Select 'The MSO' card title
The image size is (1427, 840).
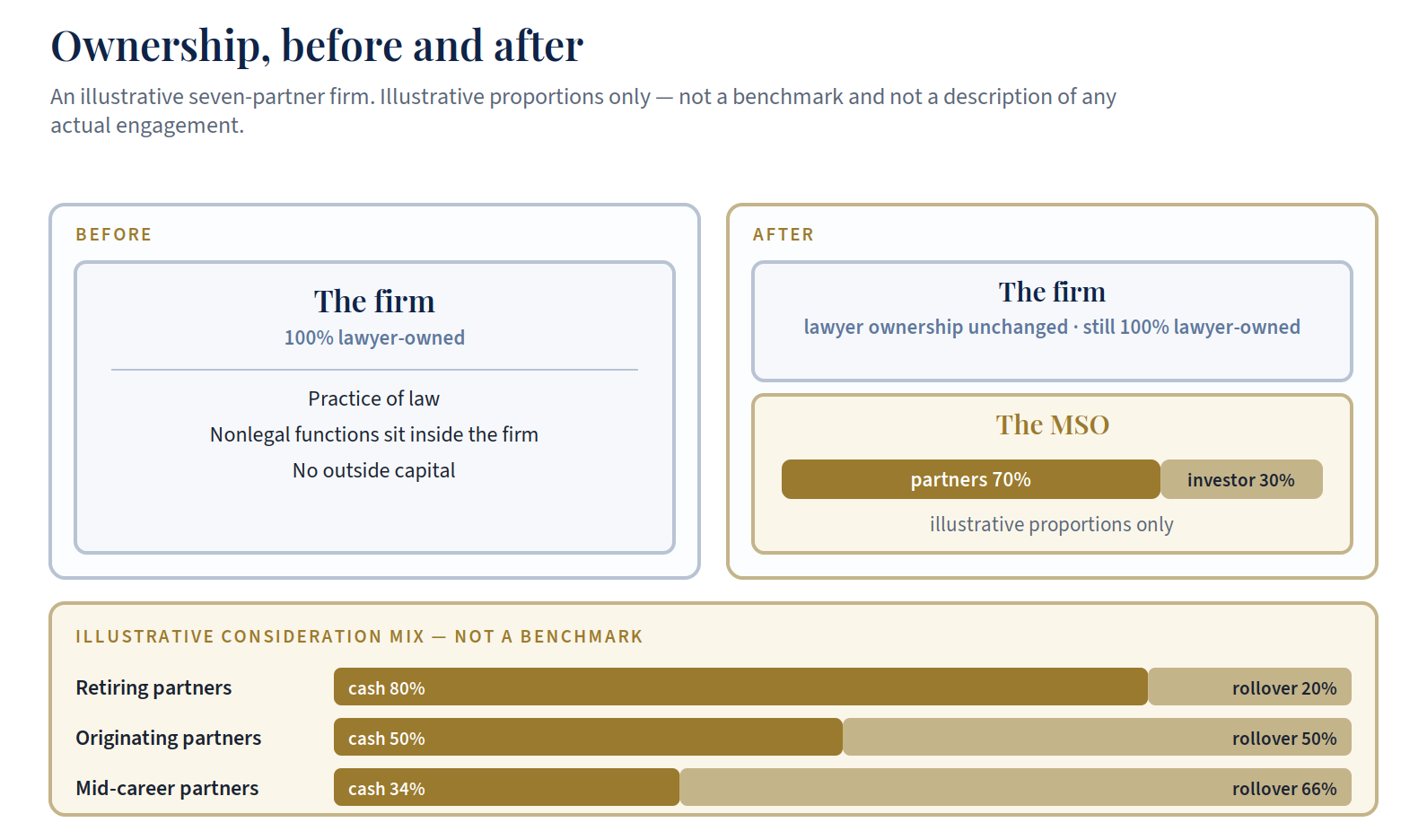point(1052,424)
